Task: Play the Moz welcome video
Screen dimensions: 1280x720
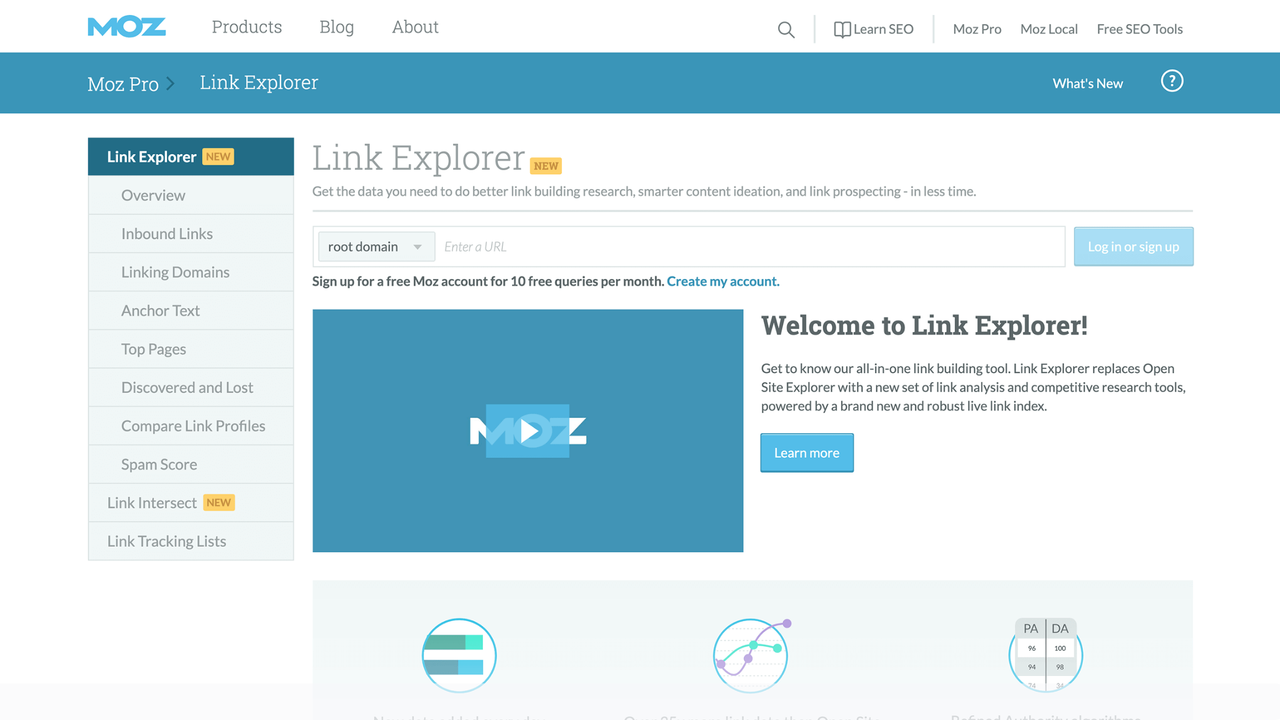Action: [x=528, y=431]
